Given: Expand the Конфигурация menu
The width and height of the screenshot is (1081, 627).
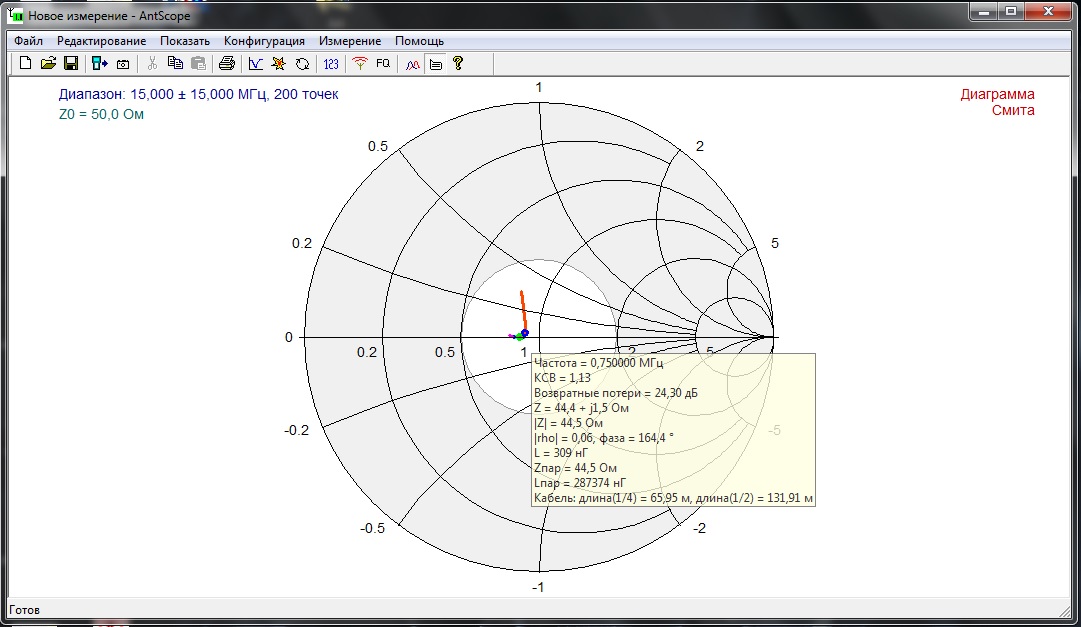Looking at the screenshot, I should [264, 41].
